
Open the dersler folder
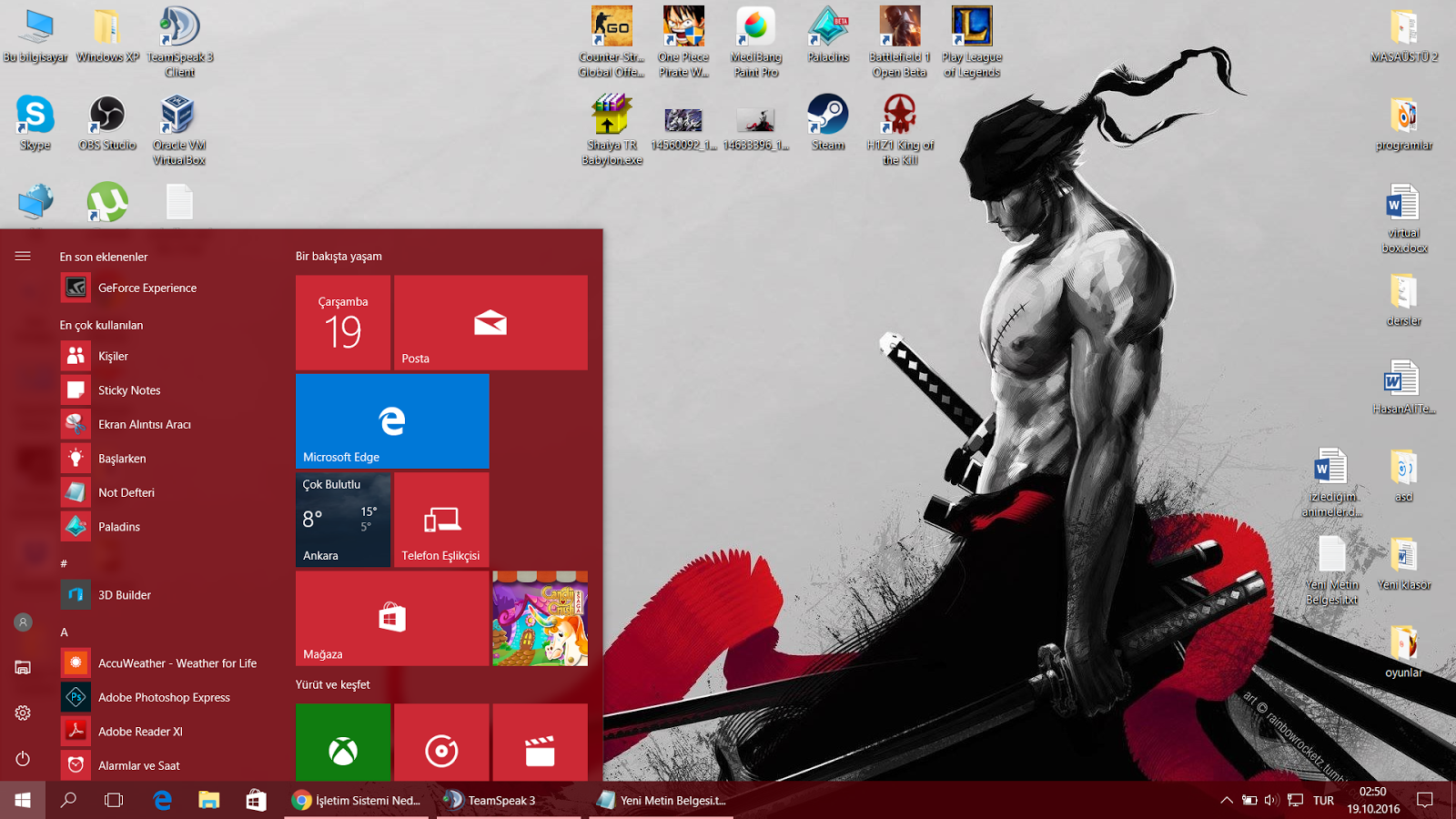pos(1404,299)
